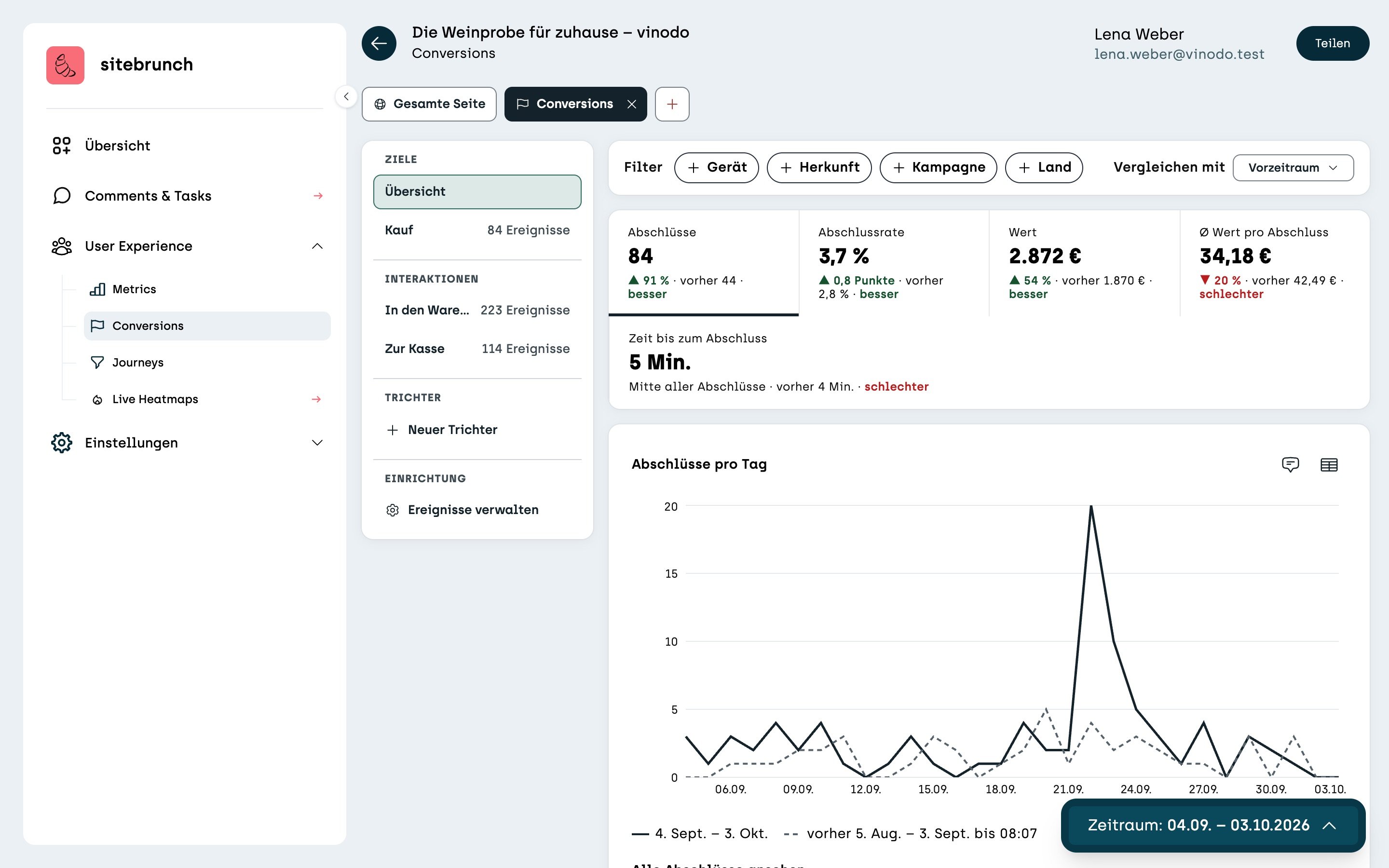Switch to the Gesamte Seite tab

click(x=429, y=104)
